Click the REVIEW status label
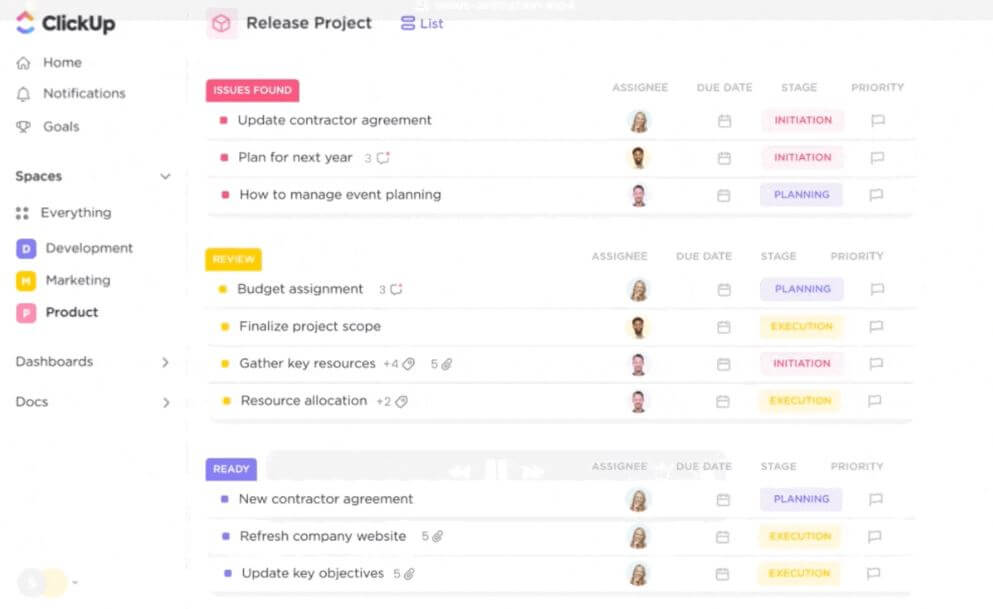 pyautogui.click(x=233, y=259)
